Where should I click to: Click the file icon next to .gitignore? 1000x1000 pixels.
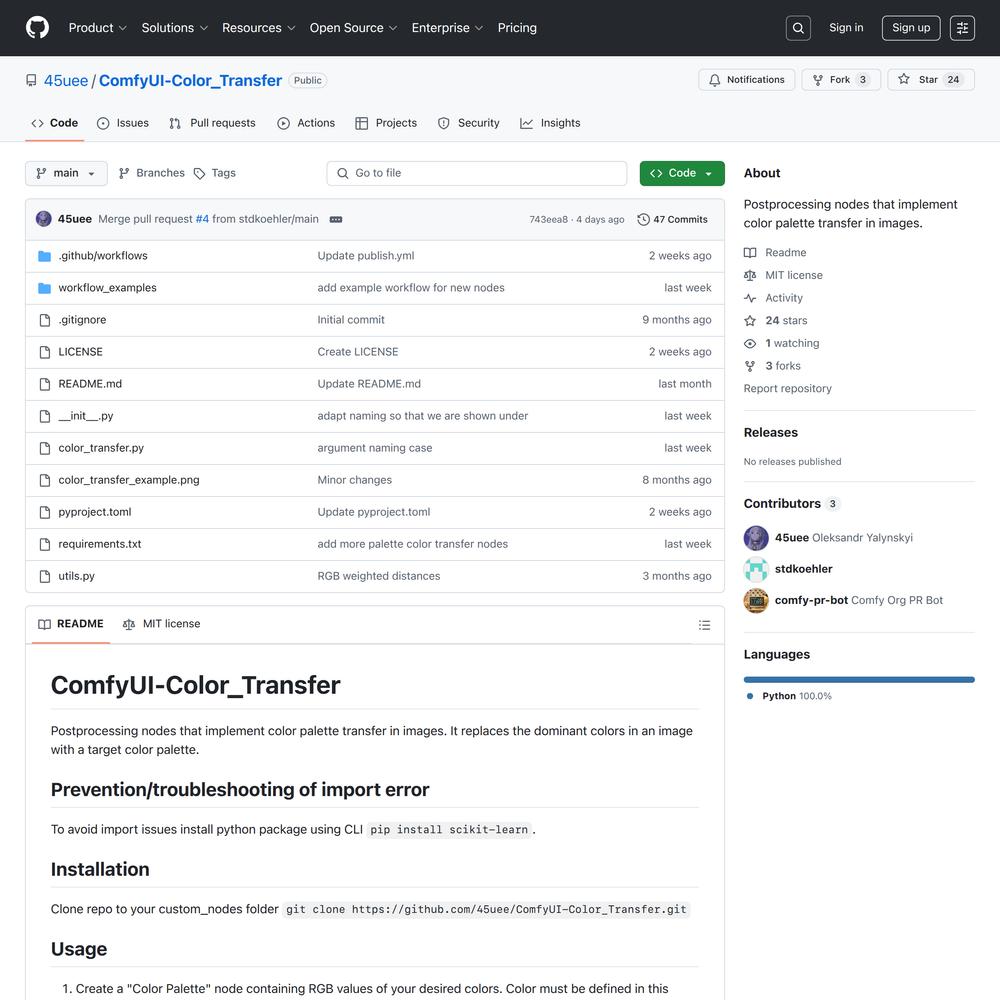[45, 320]
